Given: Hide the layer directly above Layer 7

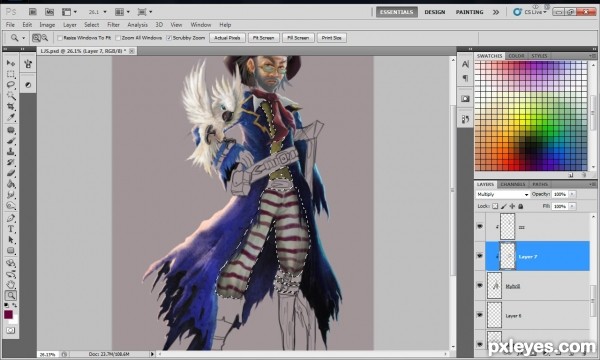Looking at the screenshot, I should [480, 226].
